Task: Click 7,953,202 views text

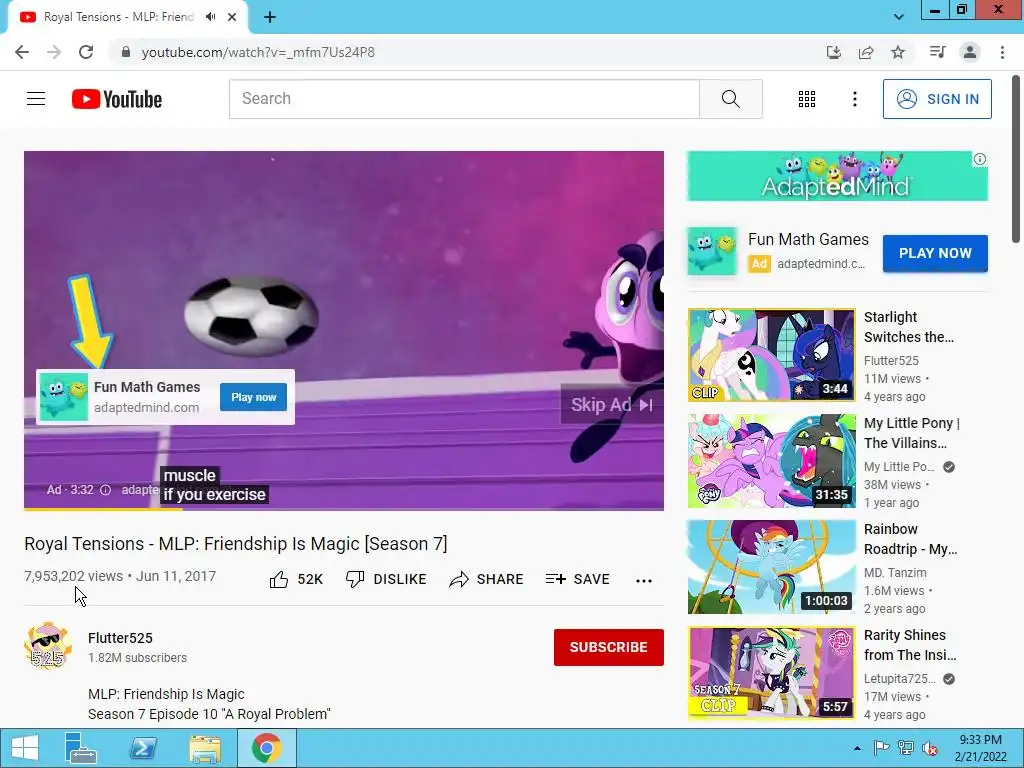Action: coord(73,576)
